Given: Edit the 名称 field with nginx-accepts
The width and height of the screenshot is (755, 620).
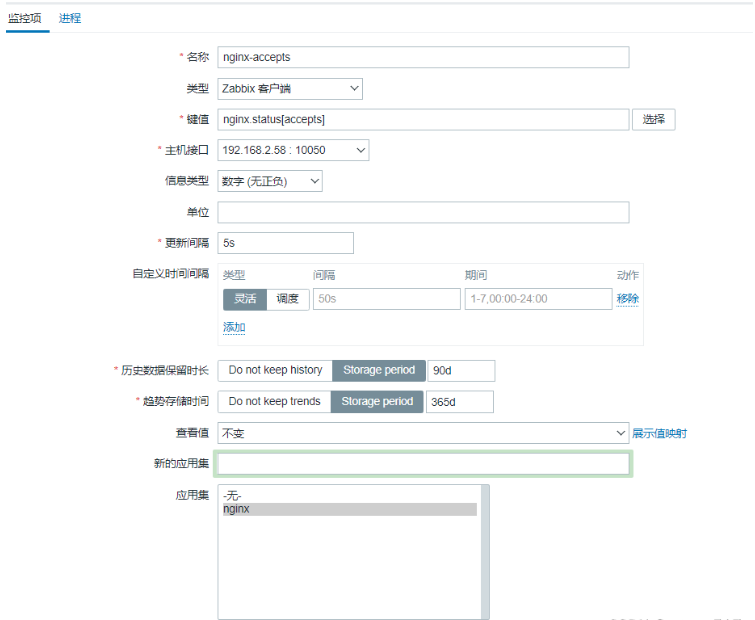Looking at the screenshot, I should [423, 57].
